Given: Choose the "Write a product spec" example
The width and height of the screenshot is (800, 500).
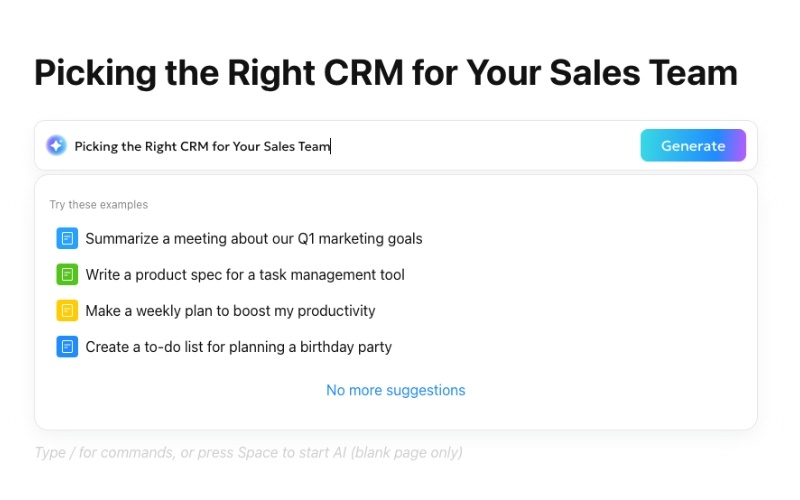Looking at the screenshot, I should pyautogui.click(x=245, y=275).
